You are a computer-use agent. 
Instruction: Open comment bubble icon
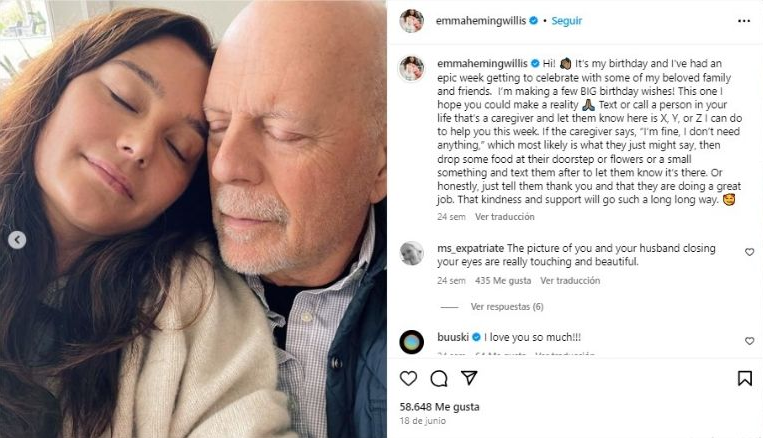[438, 378]
